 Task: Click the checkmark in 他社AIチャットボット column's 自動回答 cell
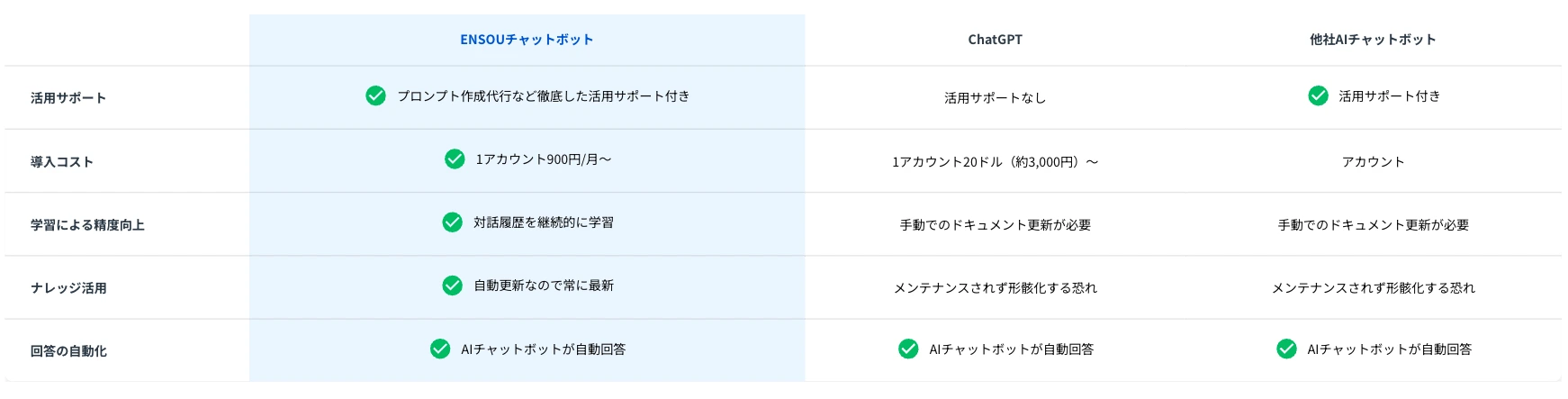click(1286, 349)
